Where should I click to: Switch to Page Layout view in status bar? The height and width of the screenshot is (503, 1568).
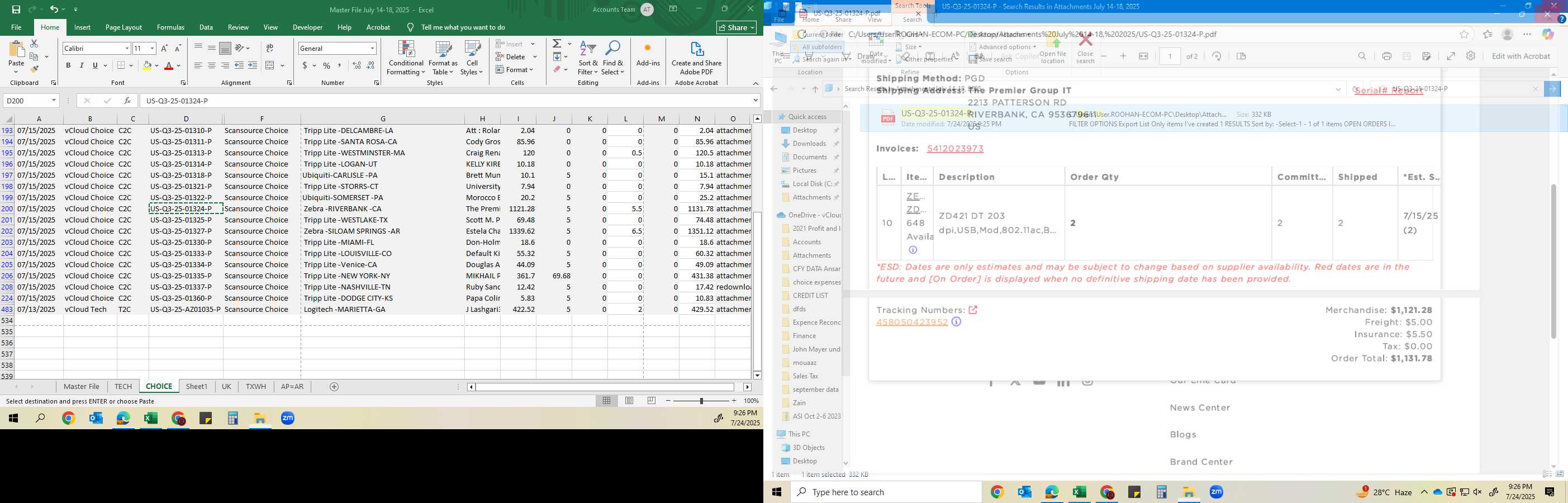pyautogui.click(x=629, y=401)
